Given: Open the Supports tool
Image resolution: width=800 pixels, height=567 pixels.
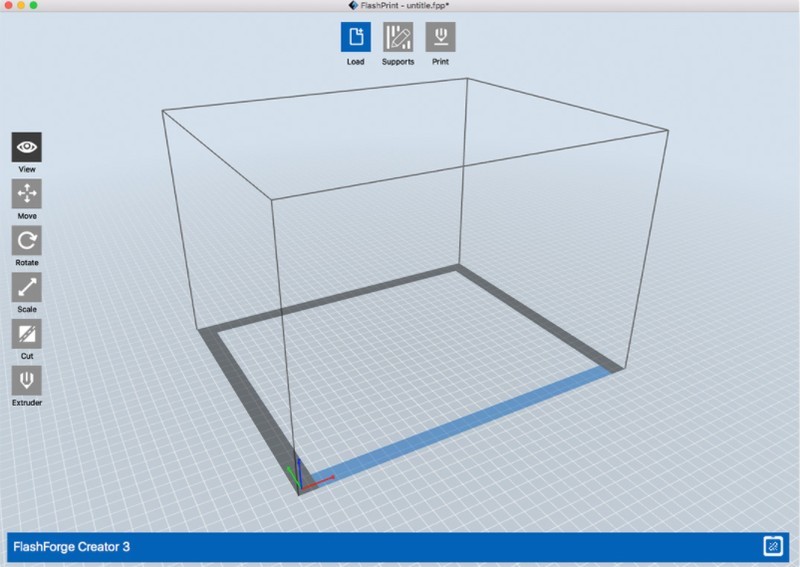Looking at the screenshot, I should tap(398, 38).
